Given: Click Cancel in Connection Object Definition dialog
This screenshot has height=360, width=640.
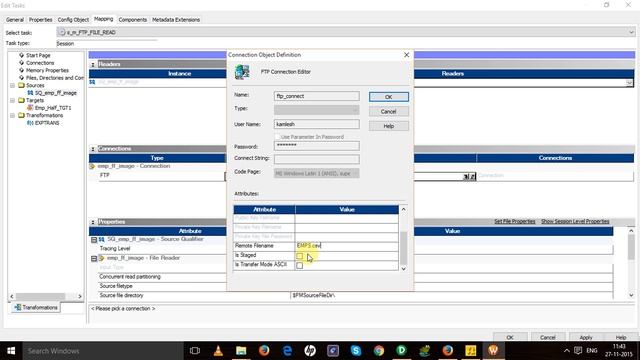Looking at the screenshot, I should coord(389,111).
